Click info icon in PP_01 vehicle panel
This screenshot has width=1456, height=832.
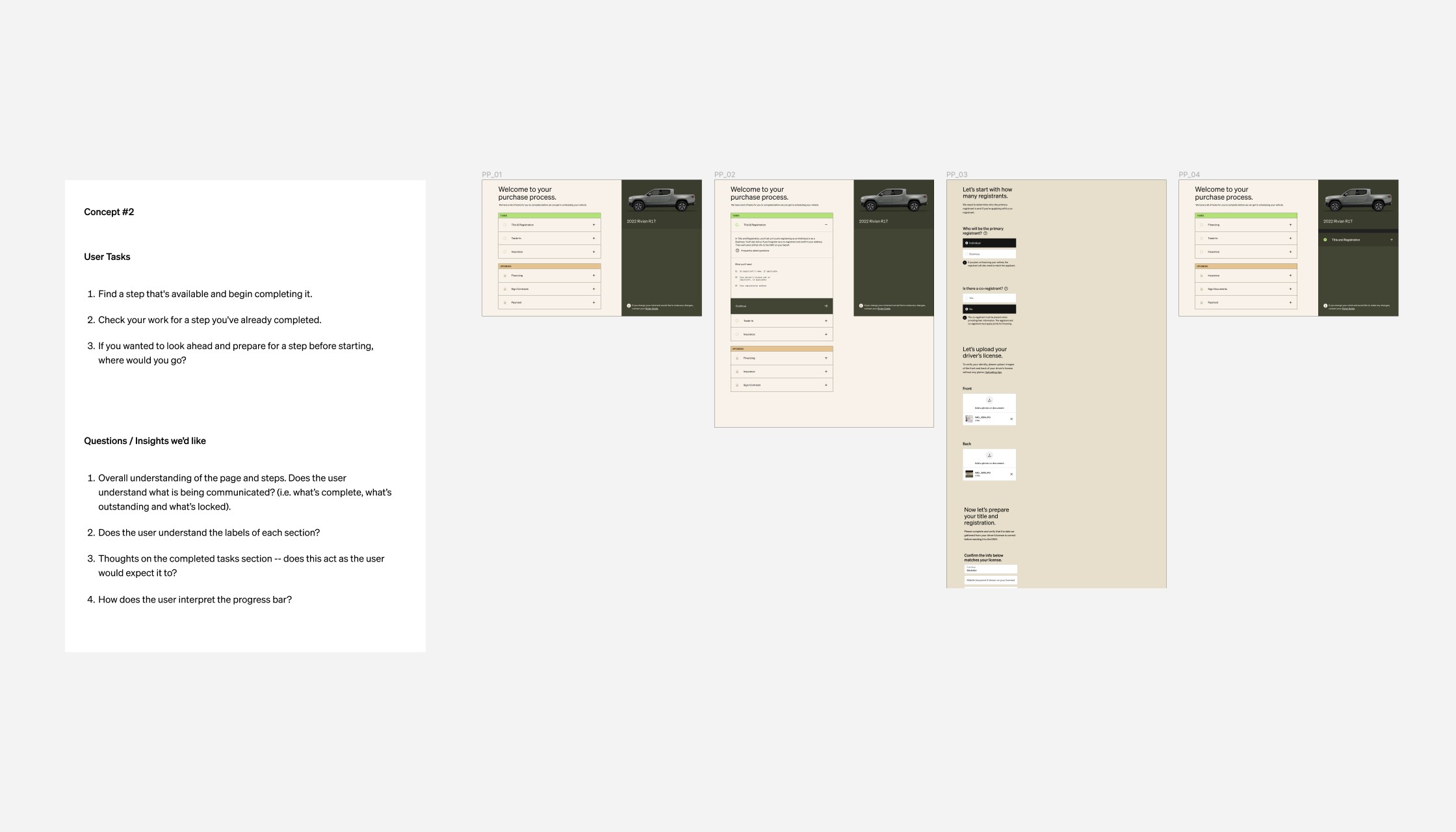629,305
